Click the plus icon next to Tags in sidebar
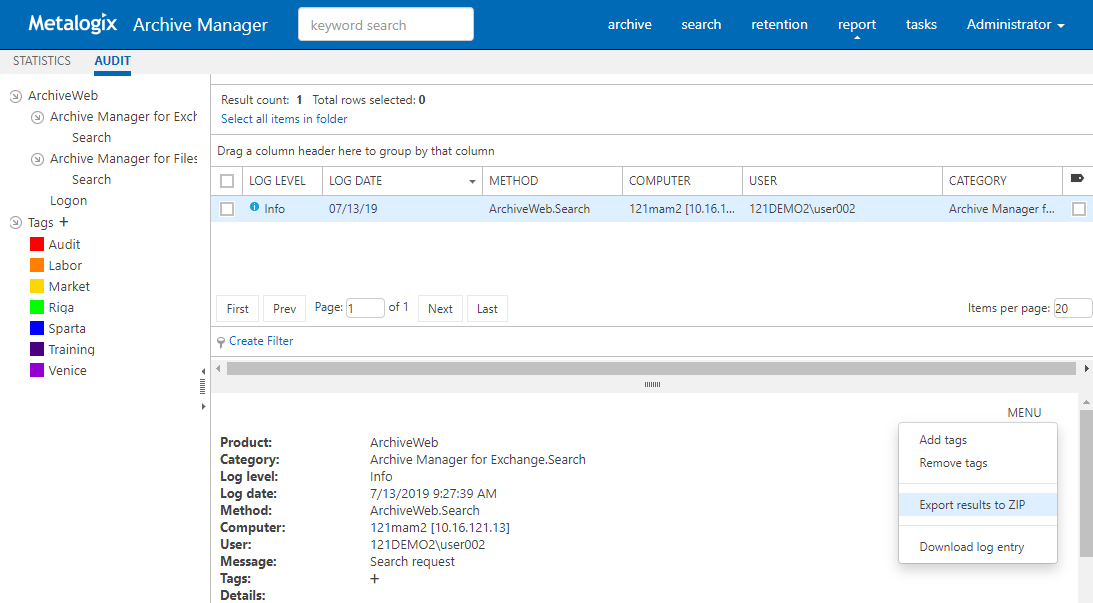The width and height of the screenshot is (1093, 603). tap(64, 222)
